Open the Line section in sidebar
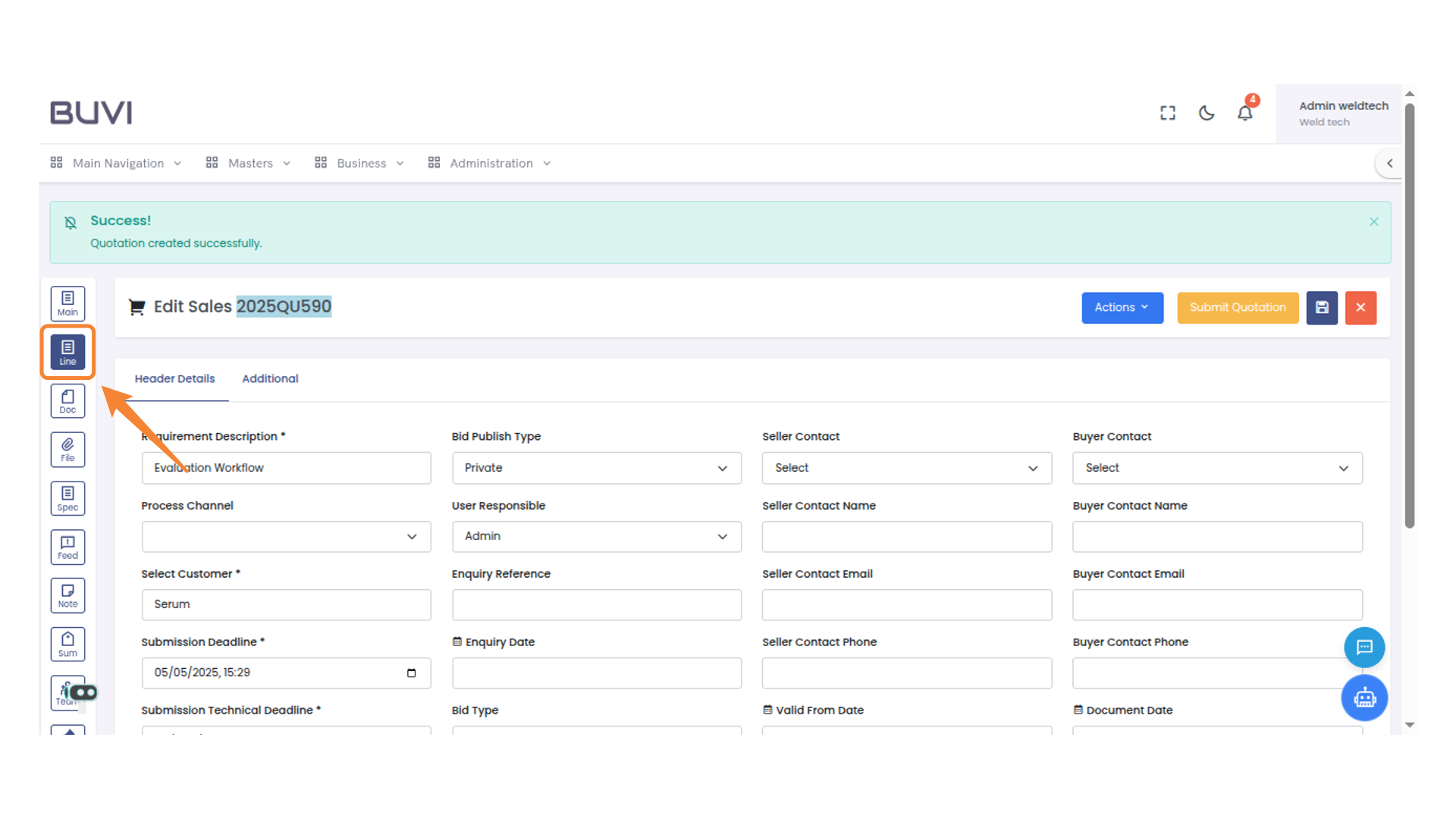 click(x=67, y=352)
